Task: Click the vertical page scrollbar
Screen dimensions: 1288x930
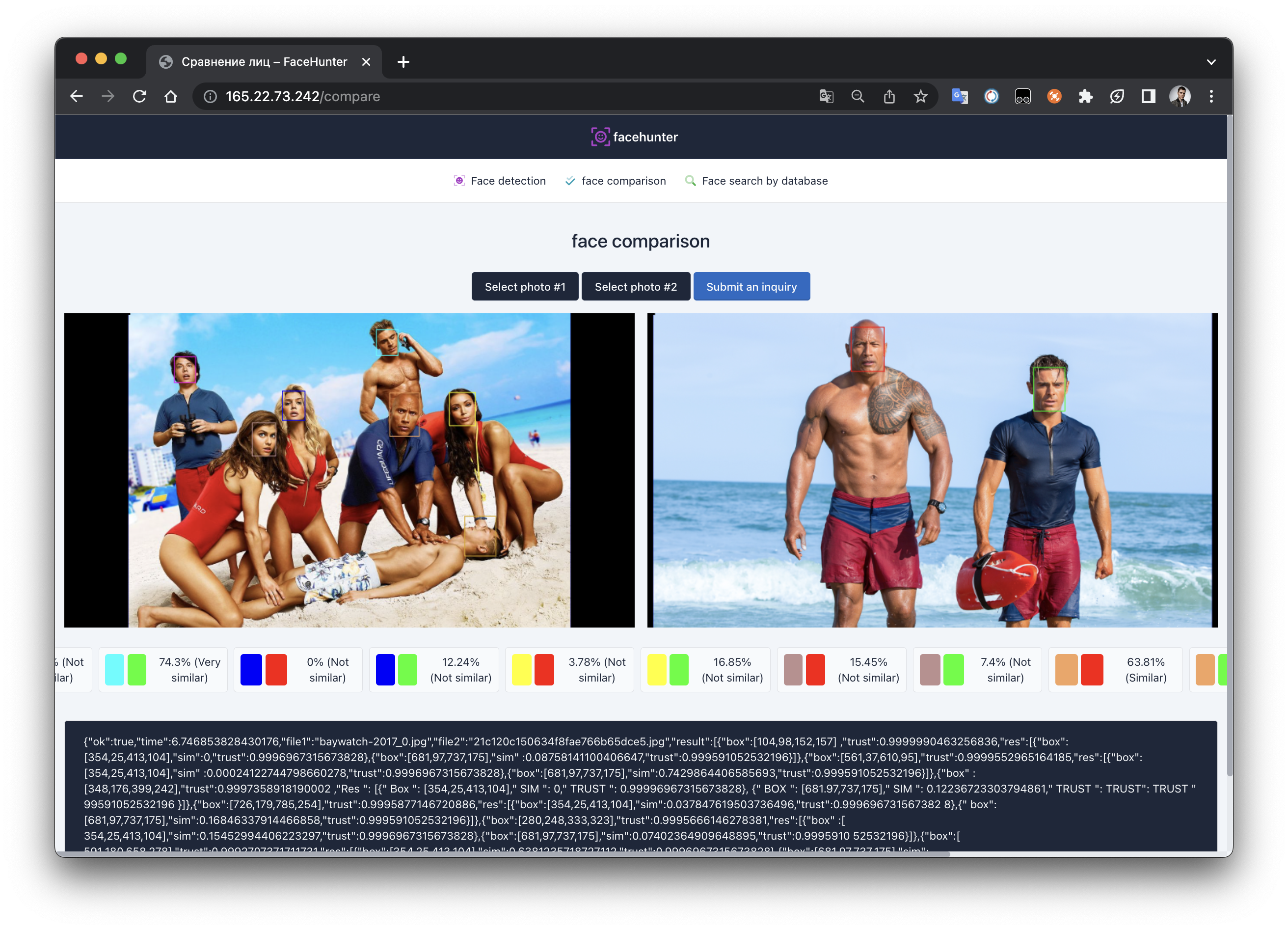Action: click(x=1230, y=446)
